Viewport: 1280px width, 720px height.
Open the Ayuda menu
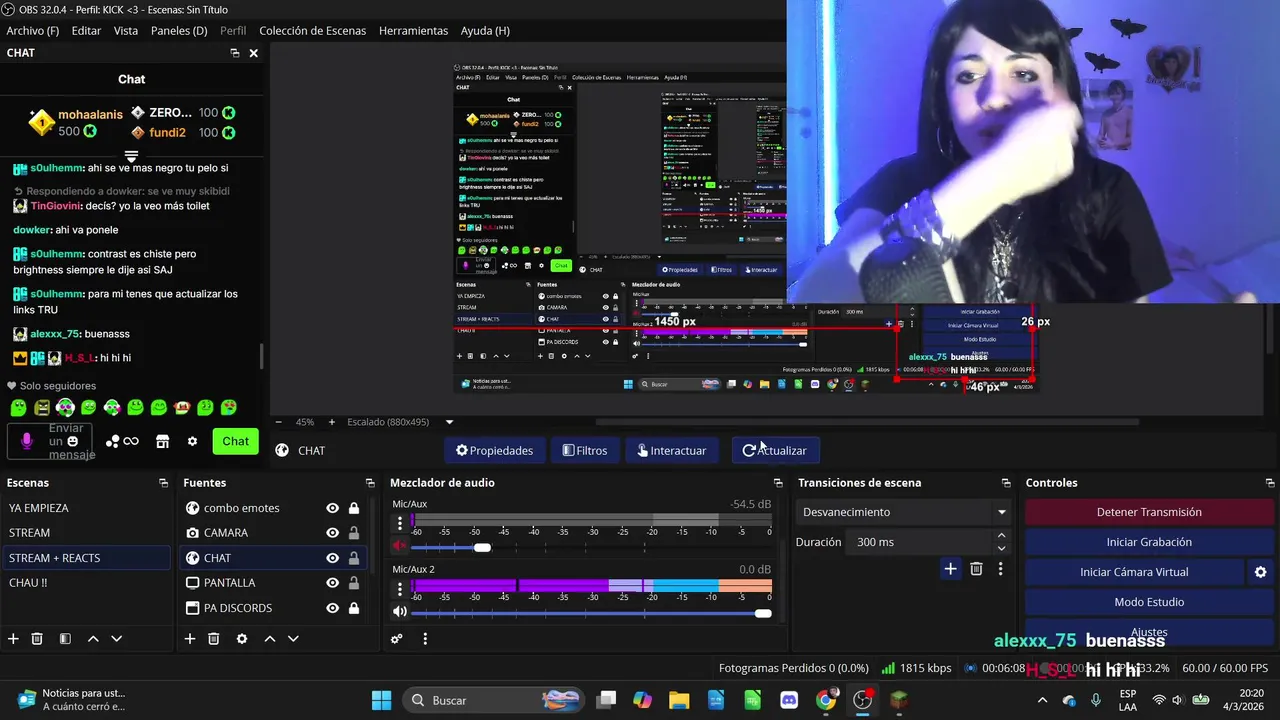click(x=485, y=31)
